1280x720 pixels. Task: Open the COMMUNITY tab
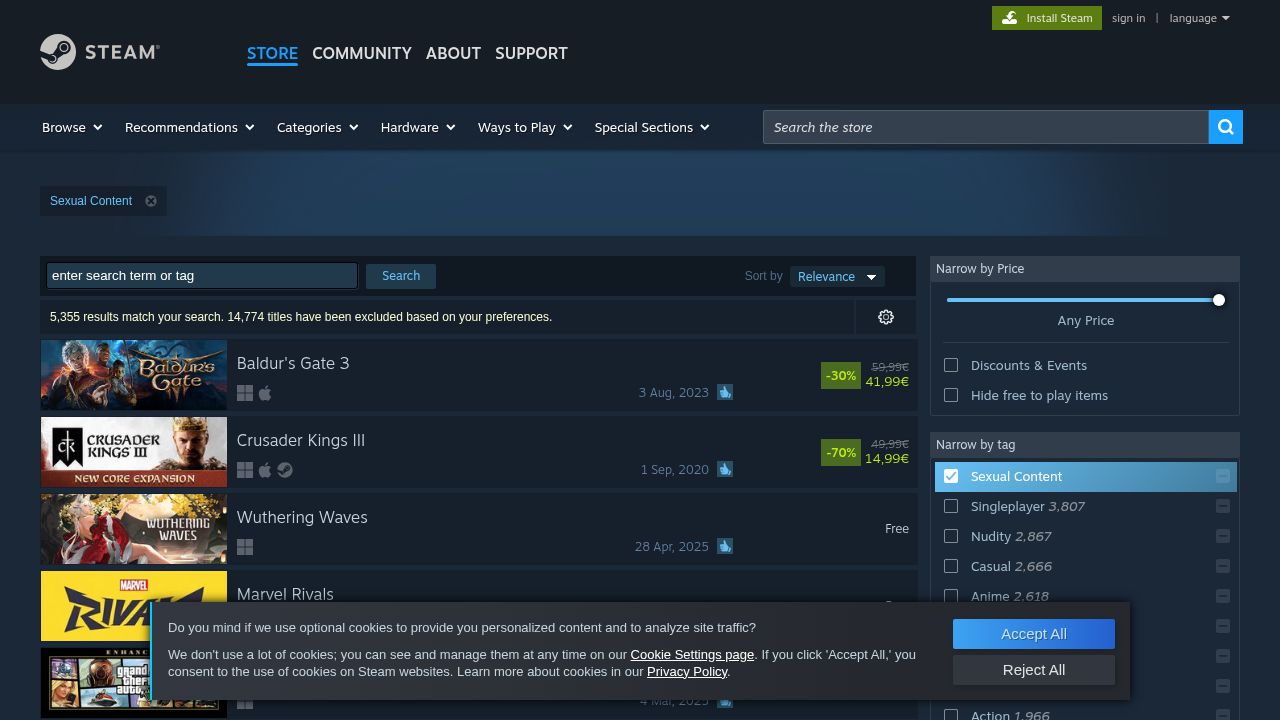coord(362,53)
